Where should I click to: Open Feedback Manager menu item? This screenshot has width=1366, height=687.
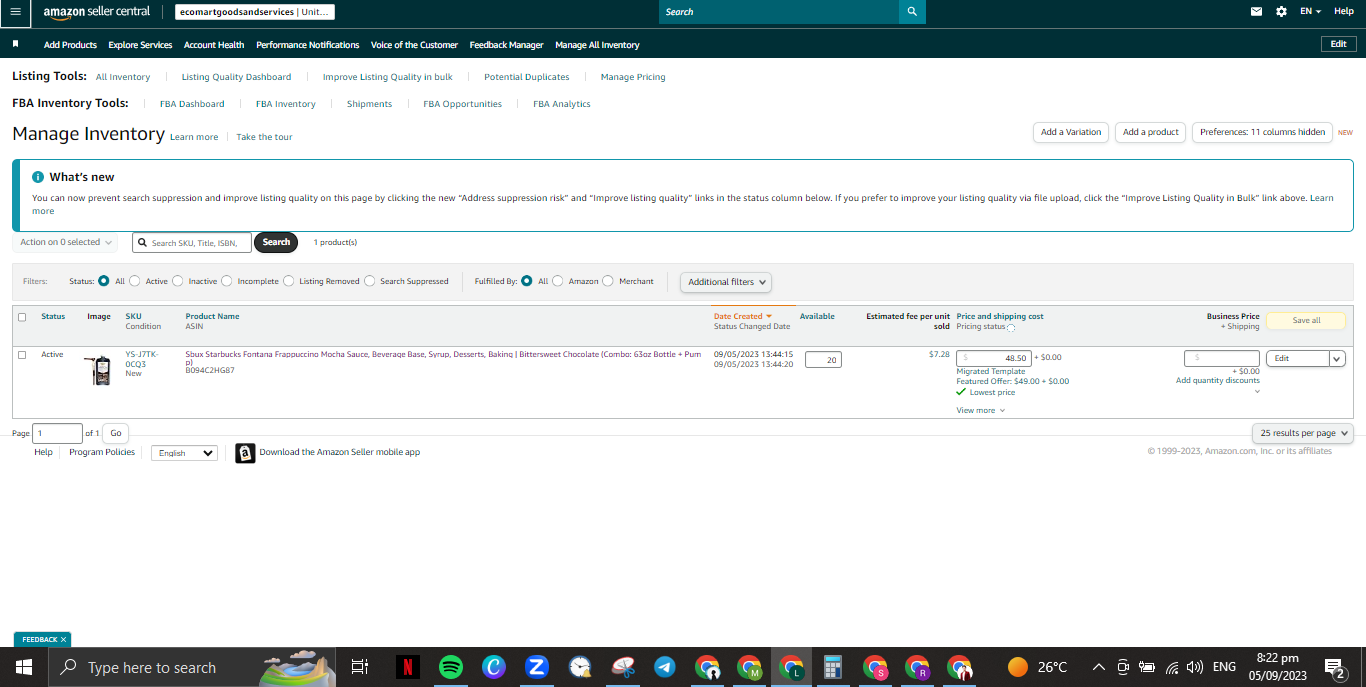pyautogui.click(x=507, y=45)
